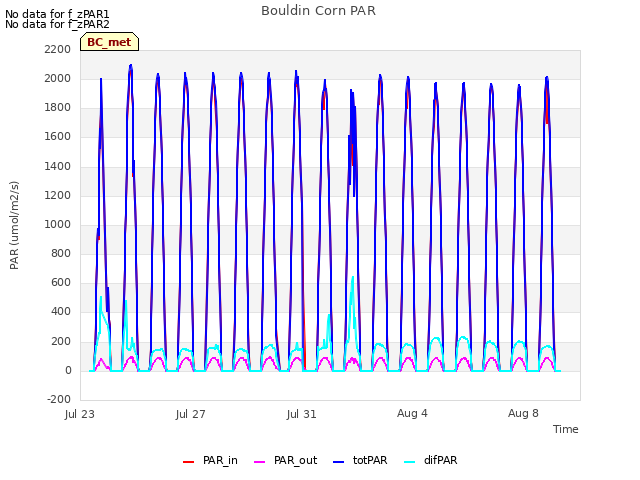Click the magenta PAR_out legend swatch
The width and height of the screenshot is (640, 480).
pos(259,462)
